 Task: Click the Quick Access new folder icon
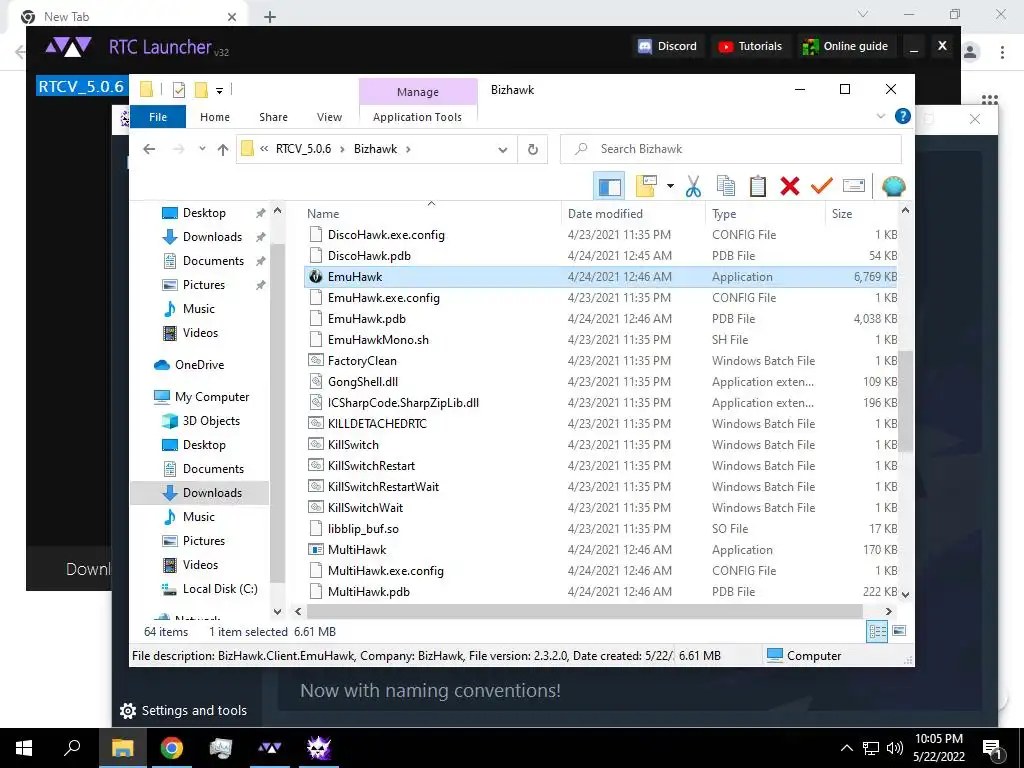pyautogui.click(x=201, y=89)
